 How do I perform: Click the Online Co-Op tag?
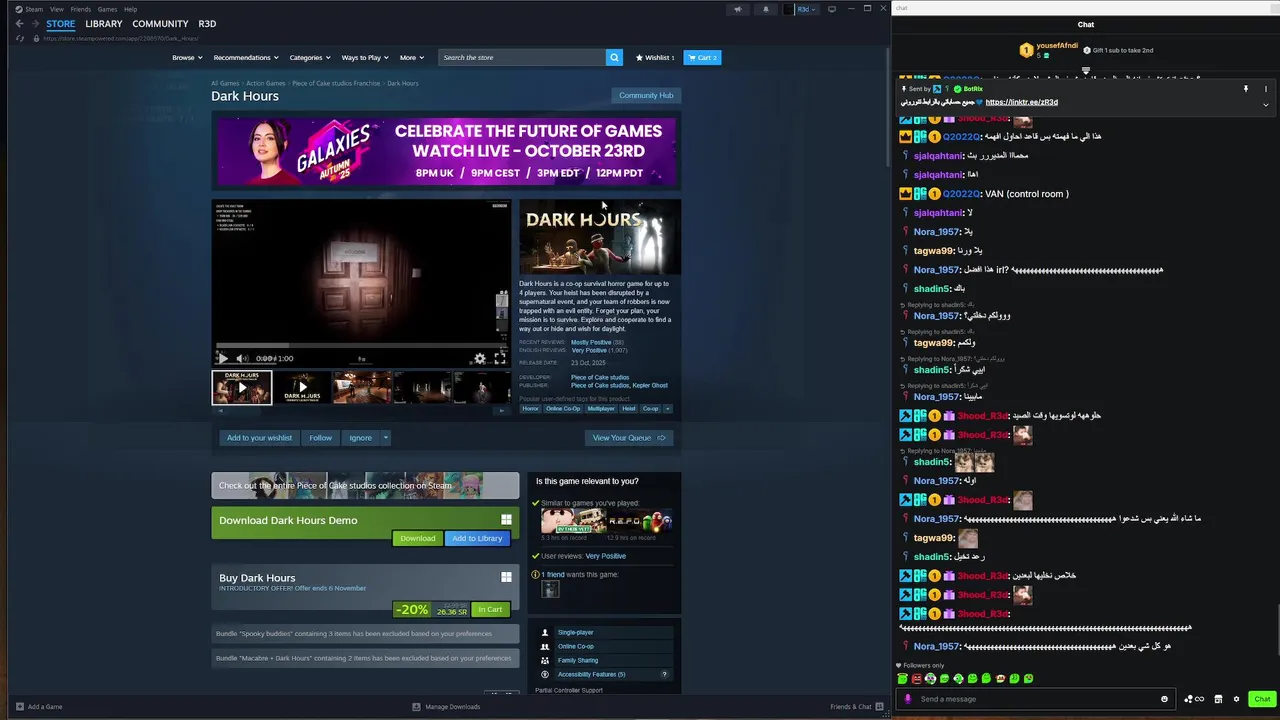click(x=563, y=408)
